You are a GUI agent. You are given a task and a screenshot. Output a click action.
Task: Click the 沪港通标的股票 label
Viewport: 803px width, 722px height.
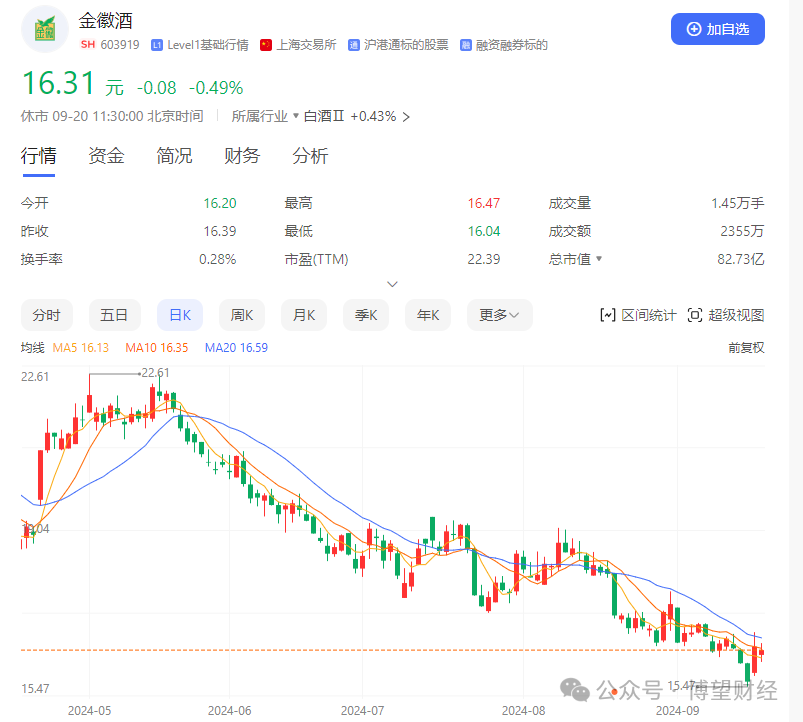point(406,45)
